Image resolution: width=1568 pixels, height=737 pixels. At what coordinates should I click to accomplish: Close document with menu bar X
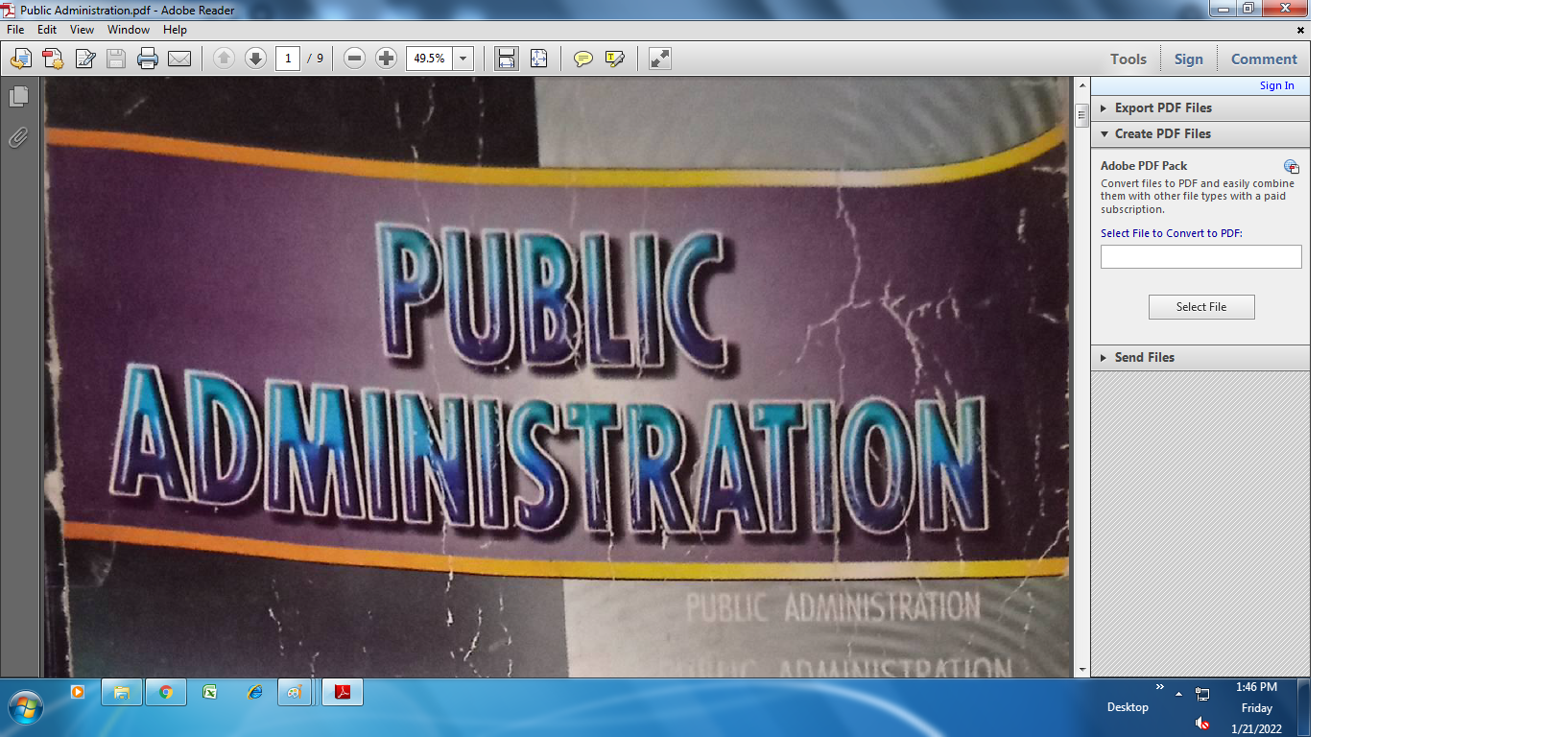click(1300, 30)
